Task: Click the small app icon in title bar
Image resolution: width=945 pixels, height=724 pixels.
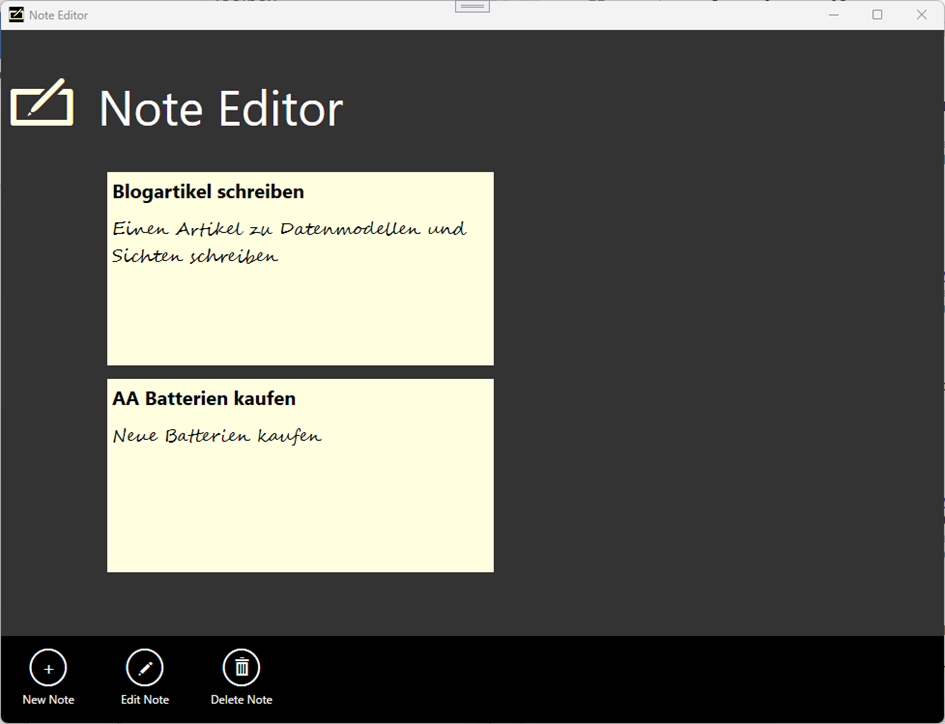Action: pyautogui.click(x=16, y=15)
